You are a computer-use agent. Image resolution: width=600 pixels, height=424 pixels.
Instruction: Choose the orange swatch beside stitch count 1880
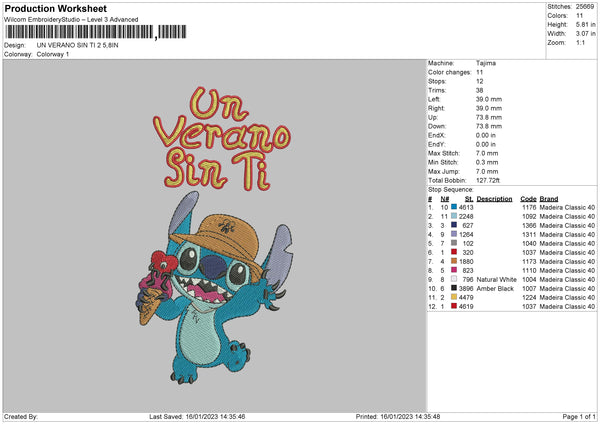click(x=454, y=261)
